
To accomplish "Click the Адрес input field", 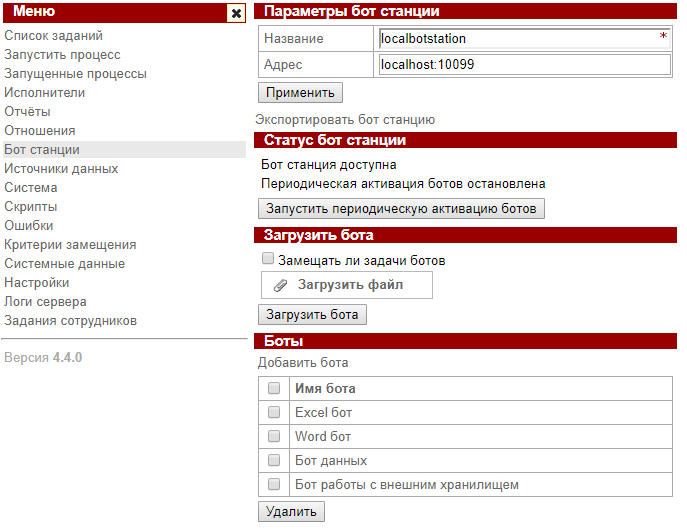I will (x=524, y=64).
